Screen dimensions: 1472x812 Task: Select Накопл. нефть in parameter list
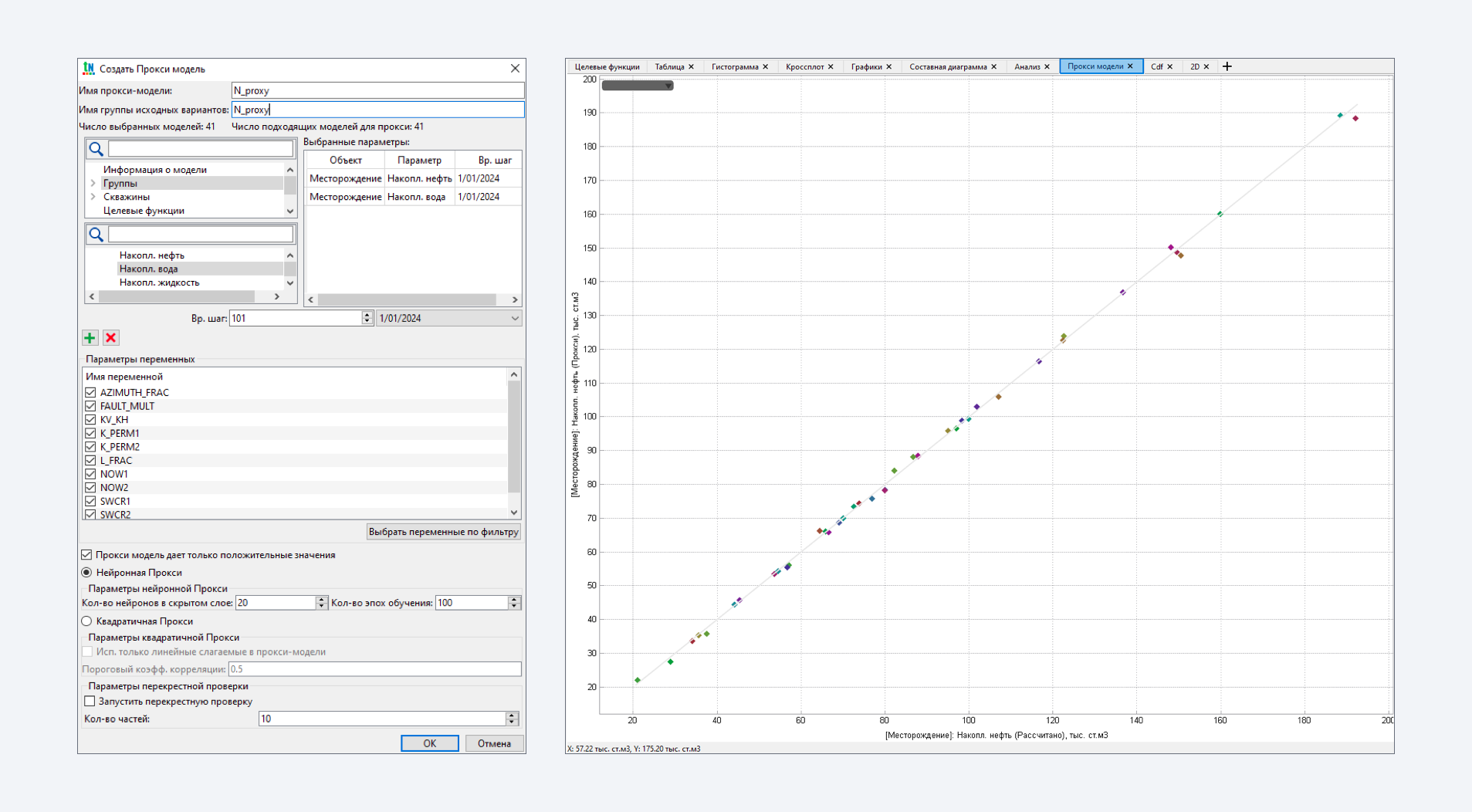point(152,255)
